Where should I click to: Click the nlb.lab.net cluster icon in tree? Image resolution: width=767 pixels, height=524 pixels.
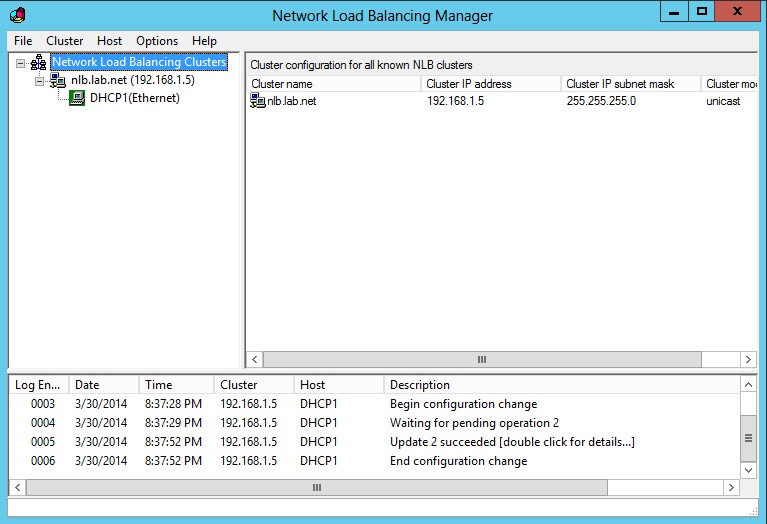59,81
